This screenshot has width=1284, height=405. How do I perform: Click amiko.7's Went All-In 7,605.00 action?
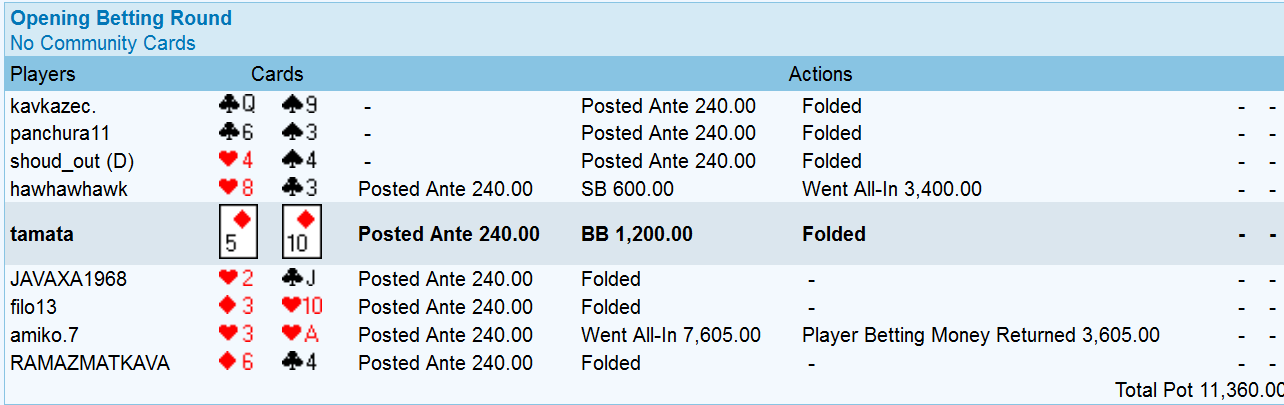tap(670, 336)
